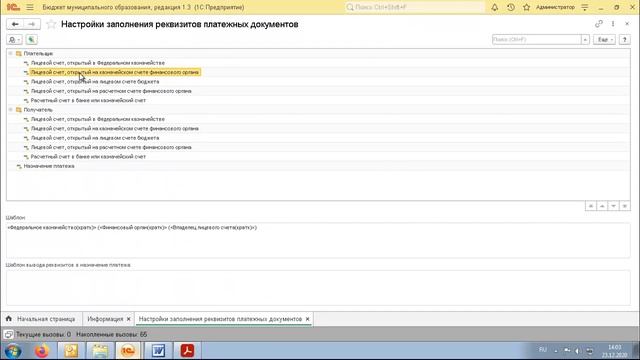This screenshot has height=360, width=640.
Task: Select Получатель's Расчетный счет в банке row
Action: [318, 157]
